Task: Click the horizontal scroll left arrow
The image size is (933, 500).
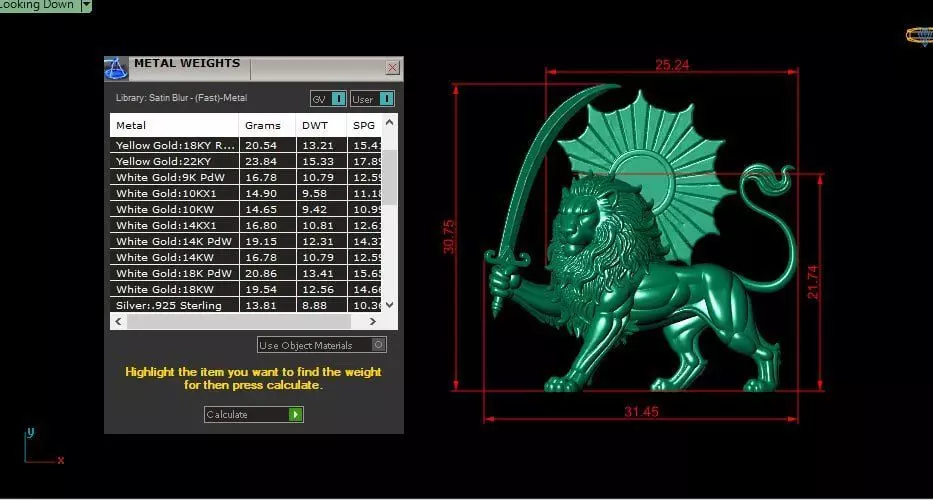Action: click(118, 321)
